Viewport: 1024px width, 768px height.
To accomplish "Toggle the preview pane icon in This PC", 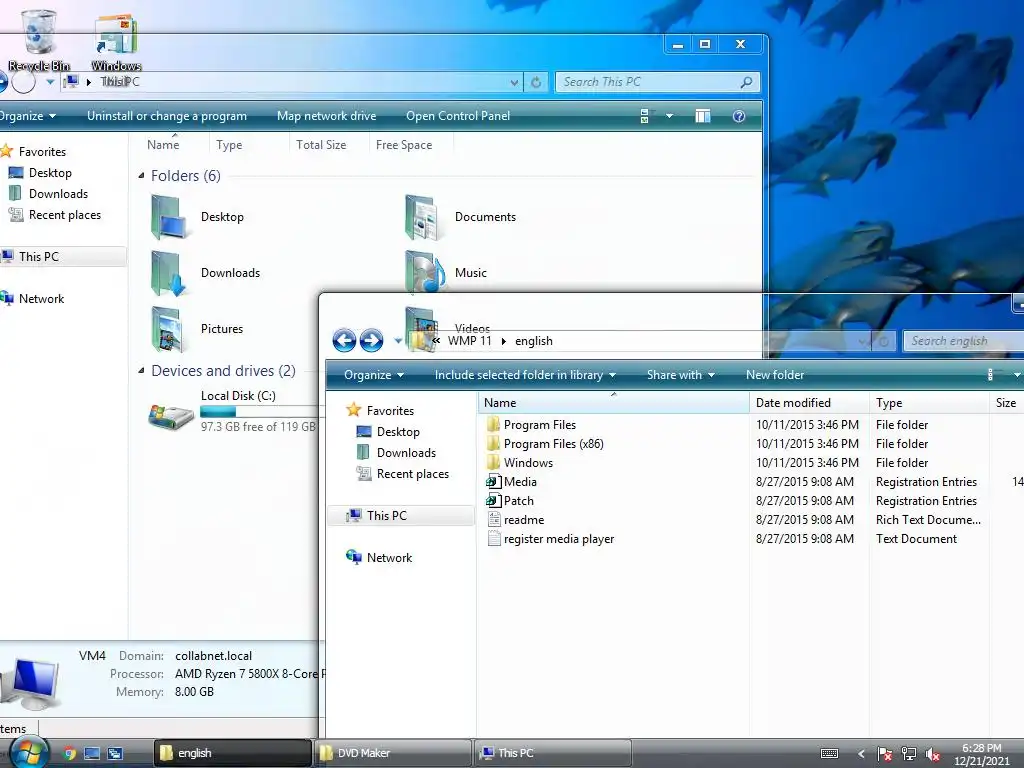I will (703, 116).
